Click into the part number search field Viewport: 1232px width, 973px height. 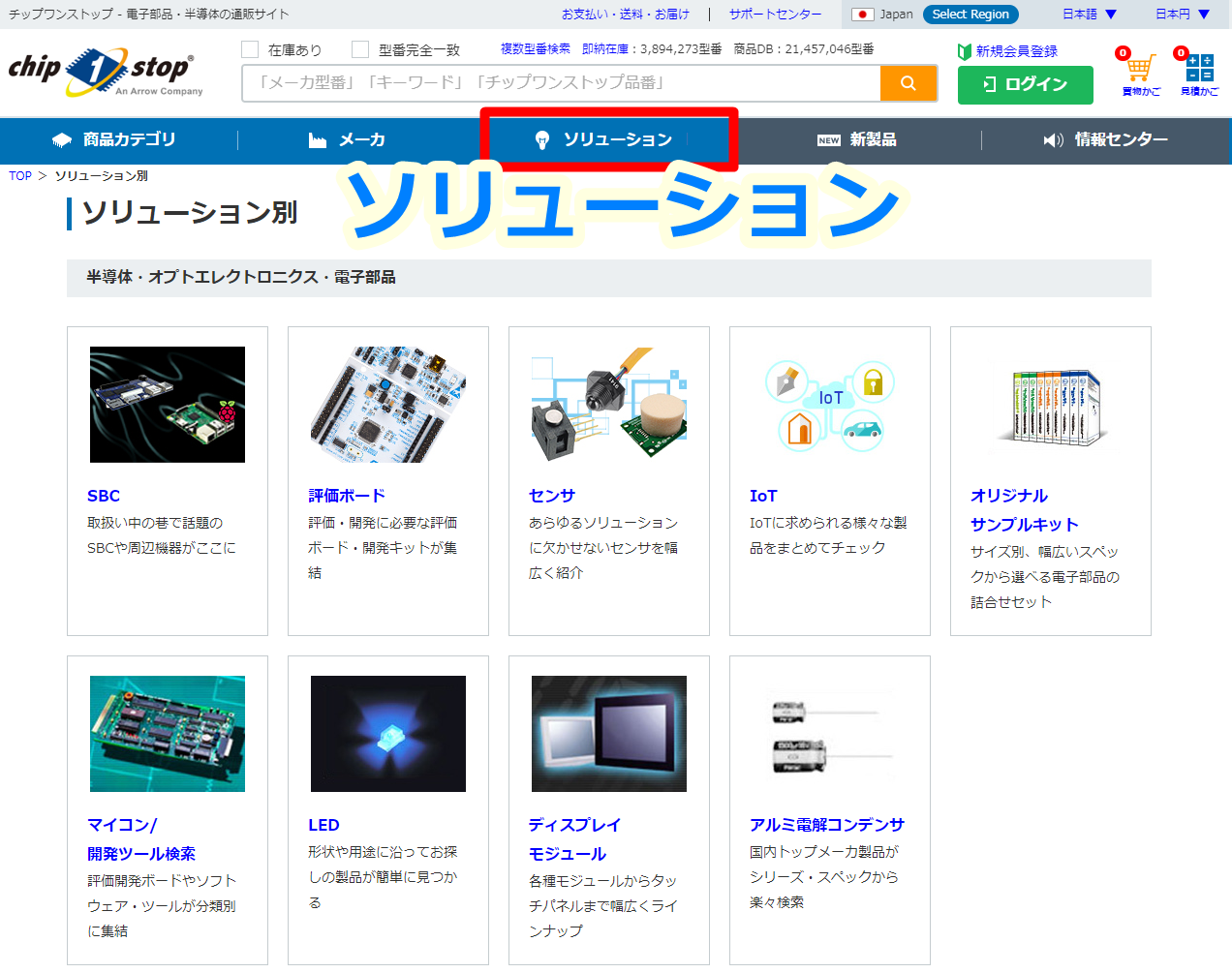click(x=562, y=83)
